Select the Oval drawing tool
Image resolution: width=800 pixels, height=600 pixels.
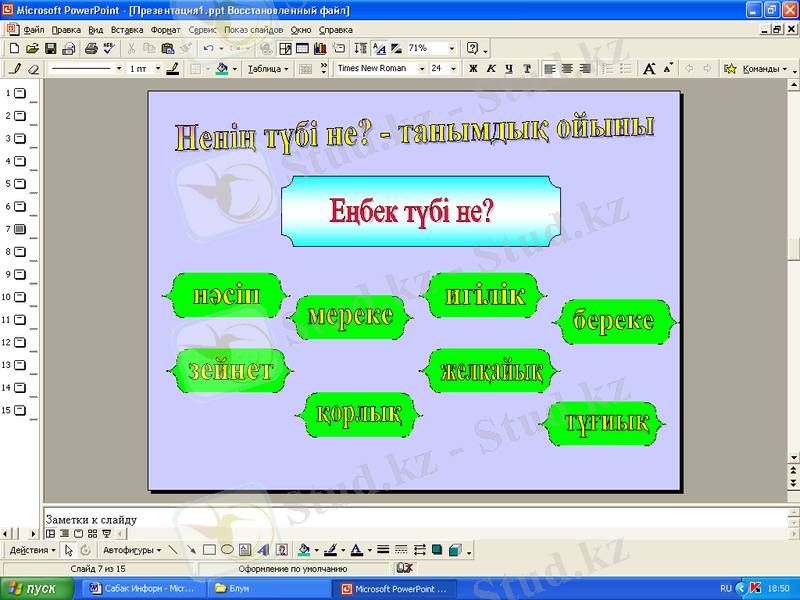click(227, 550)
